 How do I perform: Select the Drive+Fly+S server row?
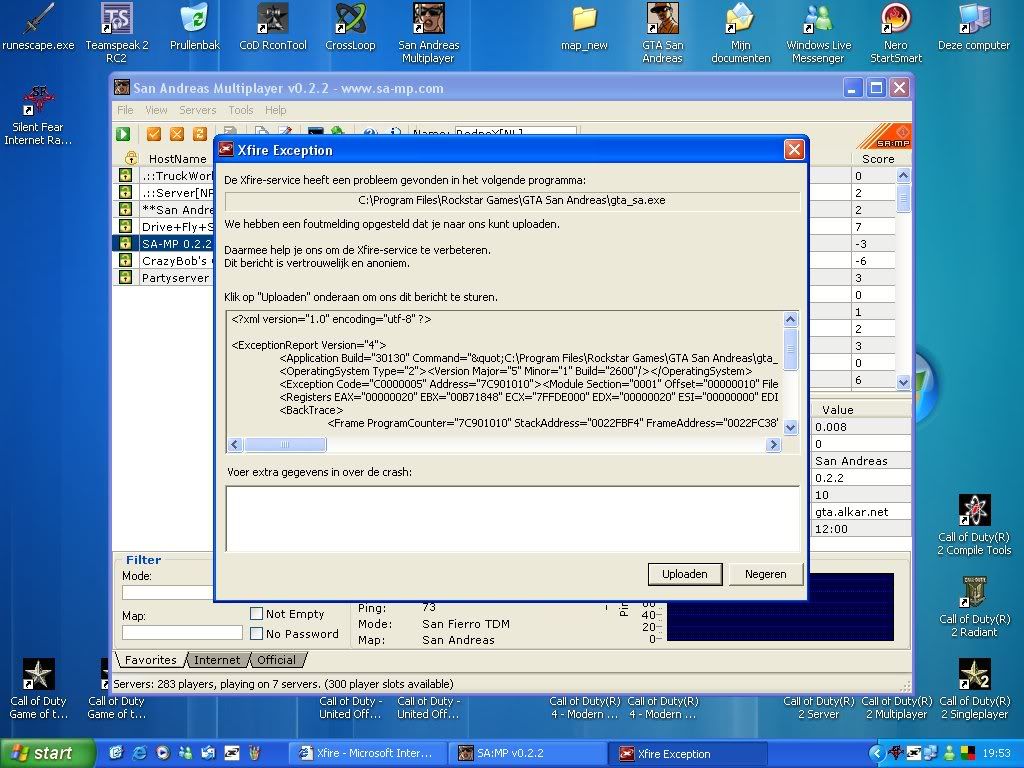177,227
